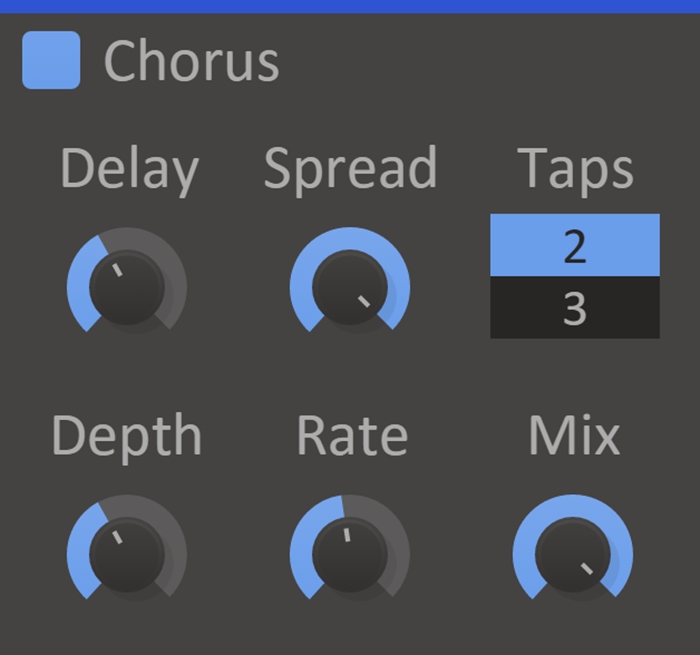The image size is (700, 655).
Task: Click the Depth label
Action: (x=126, y=437)
